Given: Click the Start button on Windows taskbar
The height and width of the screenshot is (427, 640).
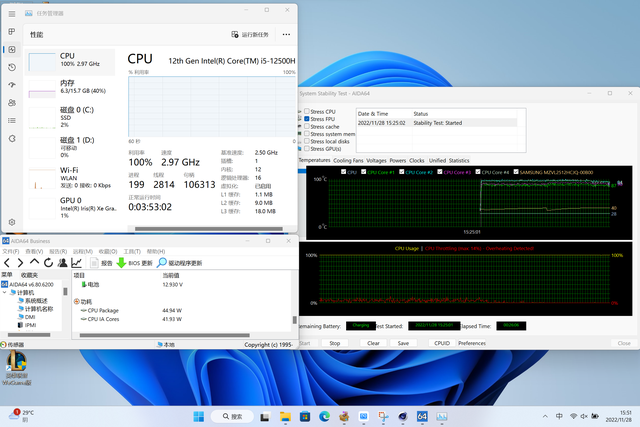Looking at the screenshot, I should (197, 416).
